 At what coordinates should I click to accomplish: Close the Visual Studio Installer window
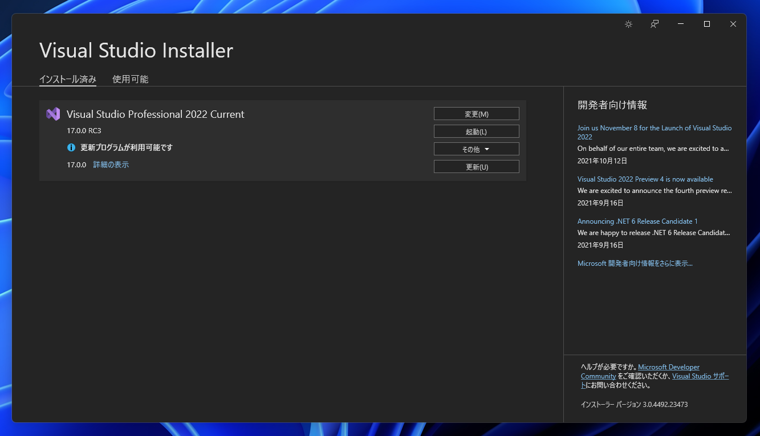coord(733,24)
